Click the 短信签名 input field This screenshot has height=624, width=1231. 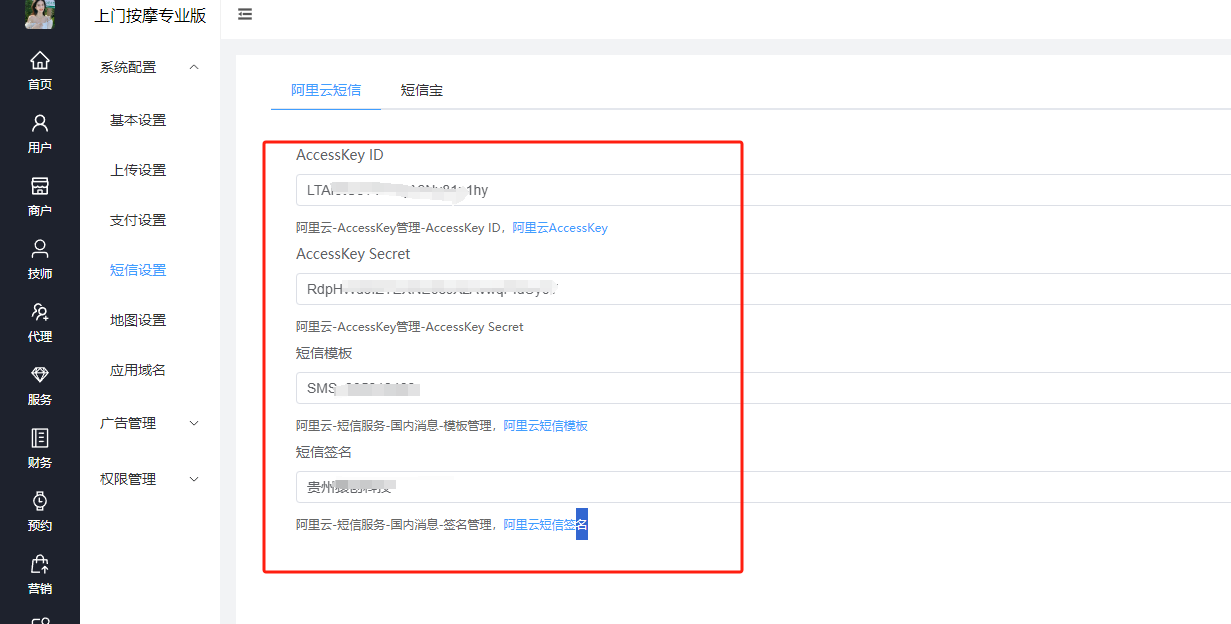(763, 487)
